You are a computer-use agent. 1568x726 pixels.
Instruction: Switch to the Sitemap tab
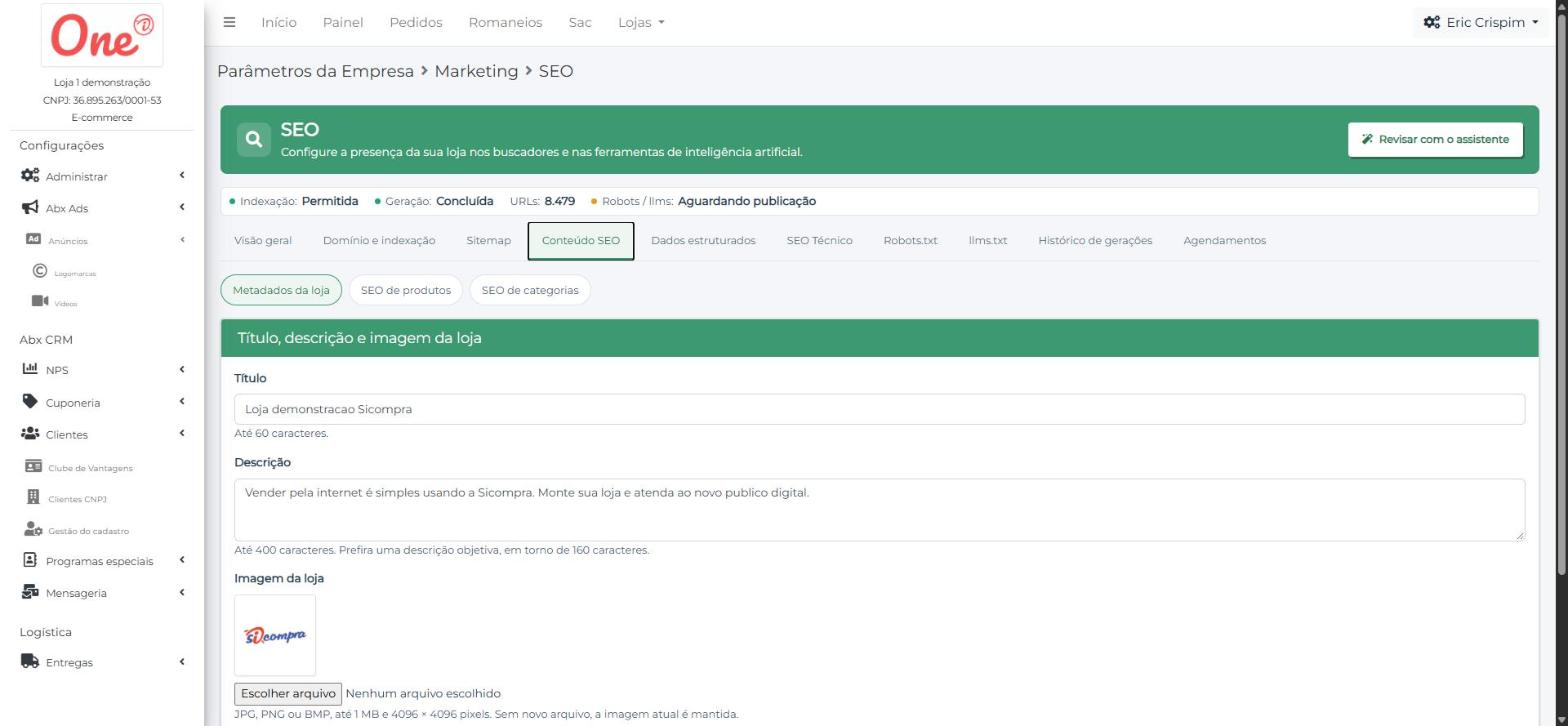(x=488, y=240)
